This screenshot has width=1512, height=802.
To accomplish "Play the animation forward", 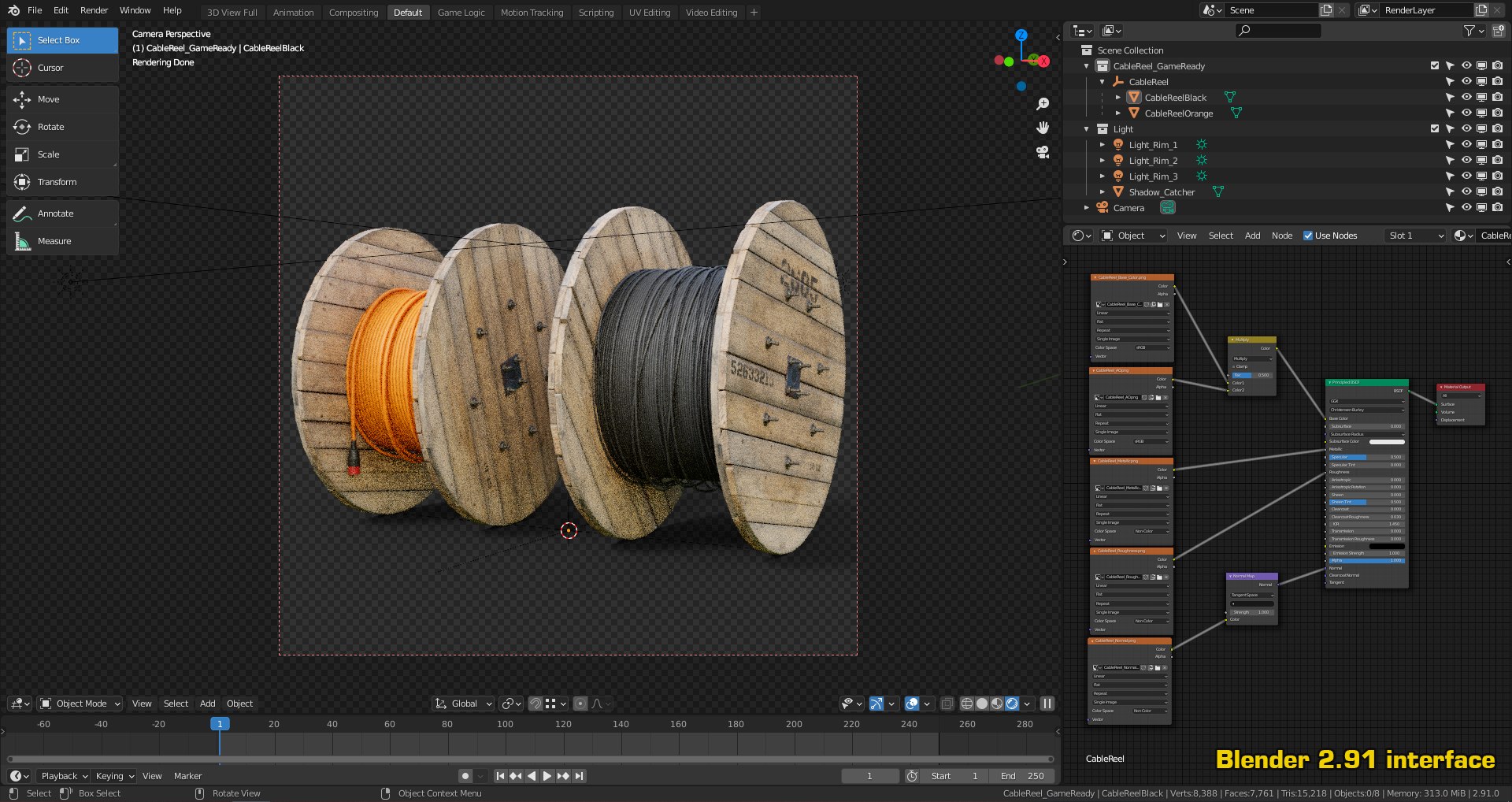I will click(x=547, y=776).
